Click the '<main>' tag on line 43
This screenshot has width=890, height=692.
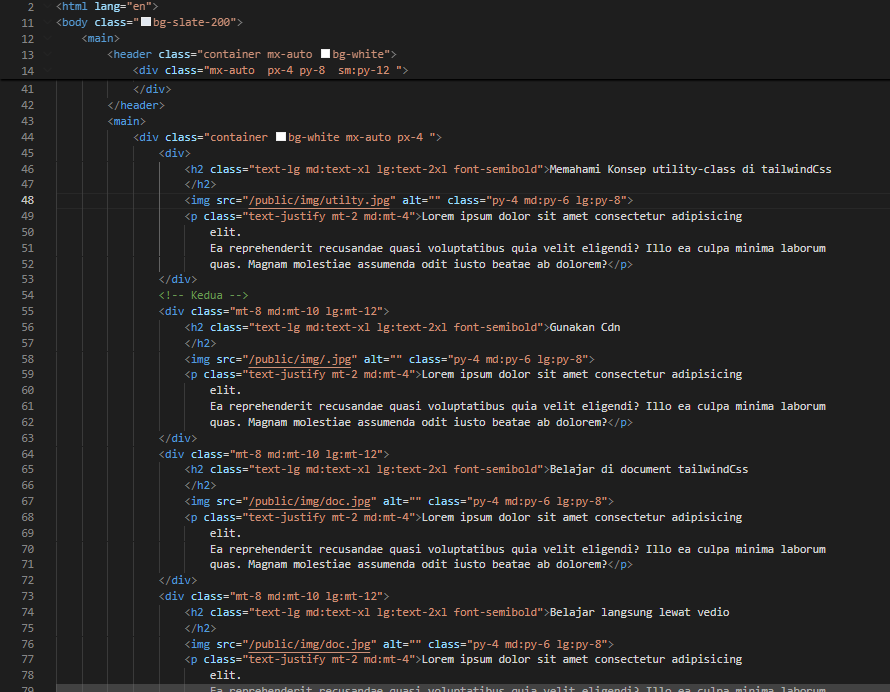click(x=127, y=121)
